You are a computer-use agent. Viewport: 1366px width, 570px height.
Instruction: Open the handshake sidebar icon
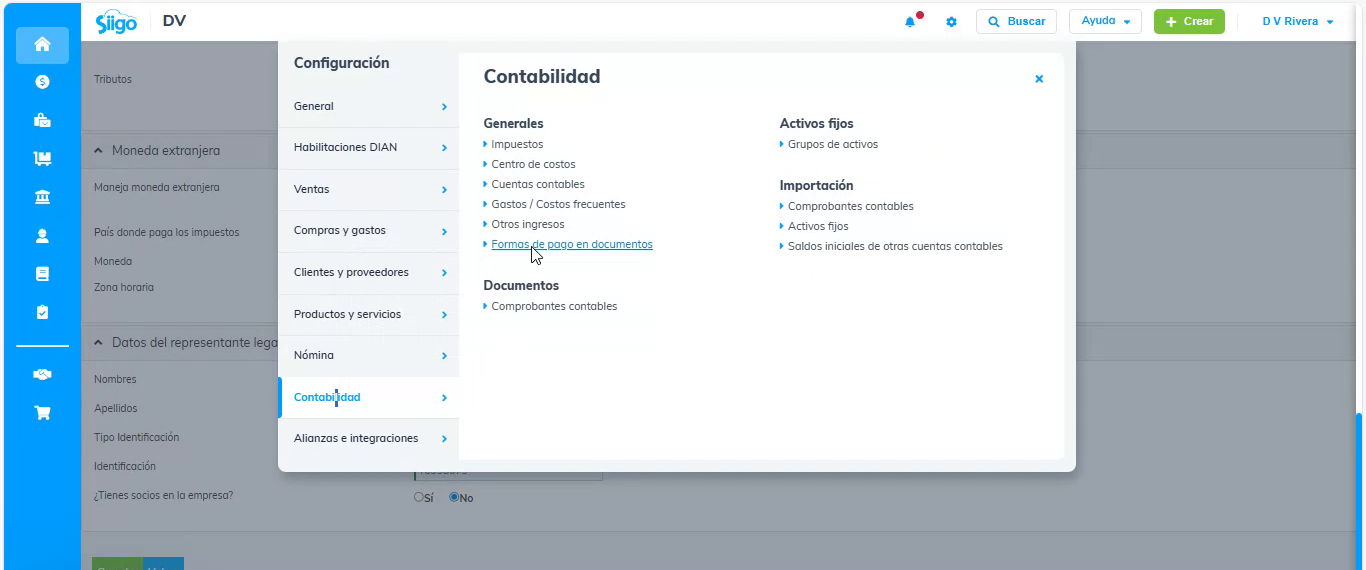coord(42,374)
